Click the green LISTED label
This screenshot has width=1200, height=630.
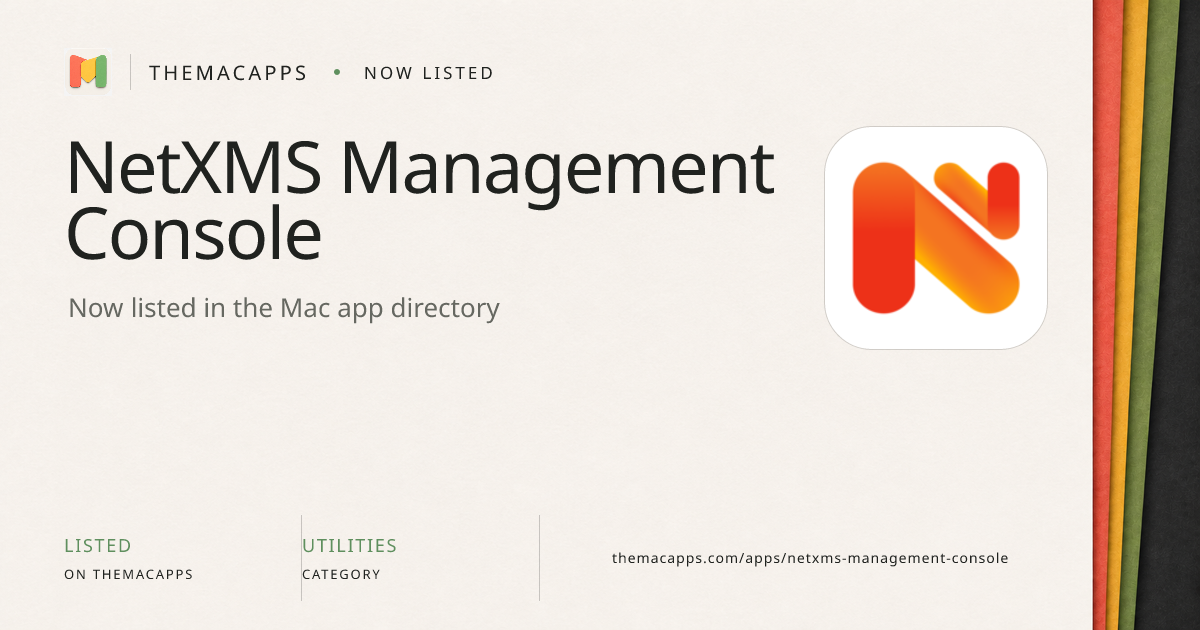pos(98,546)
